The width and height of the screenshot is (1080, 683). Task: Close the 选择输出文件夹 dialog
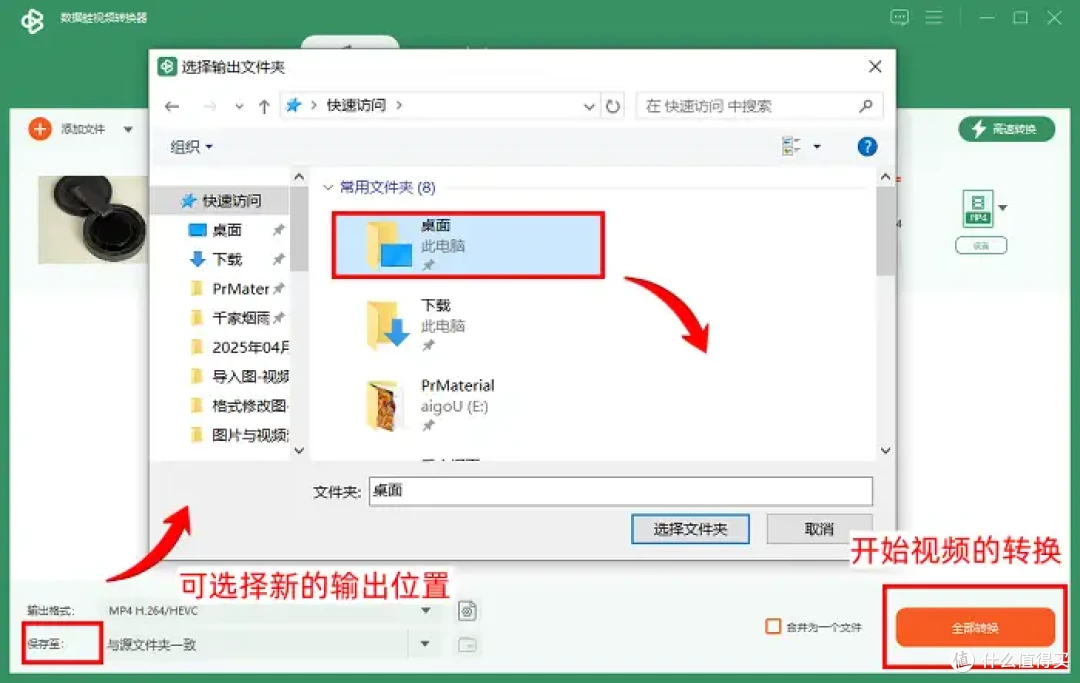875,66
